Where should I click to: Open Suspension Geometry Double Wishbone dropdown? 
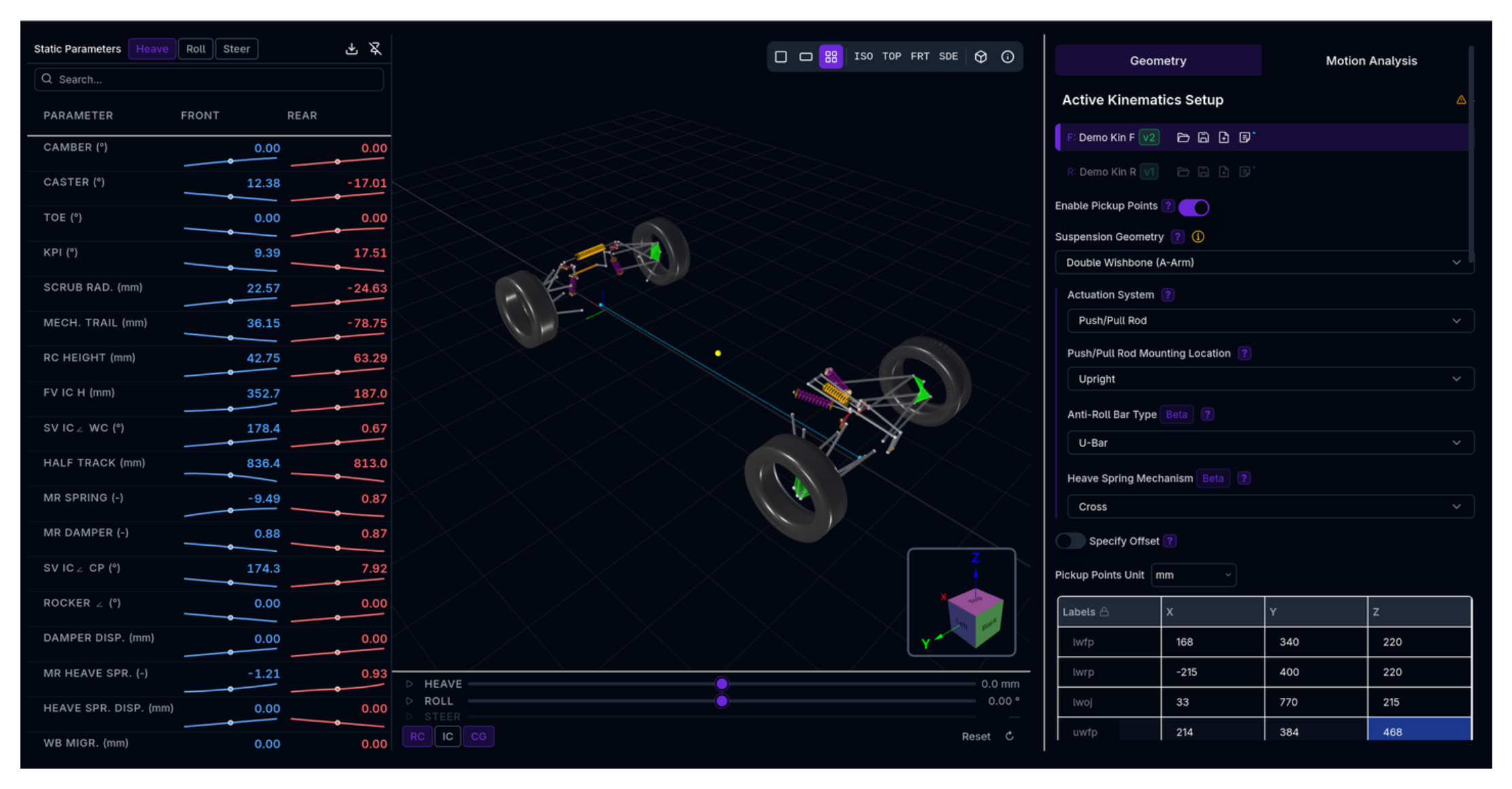1264,262
